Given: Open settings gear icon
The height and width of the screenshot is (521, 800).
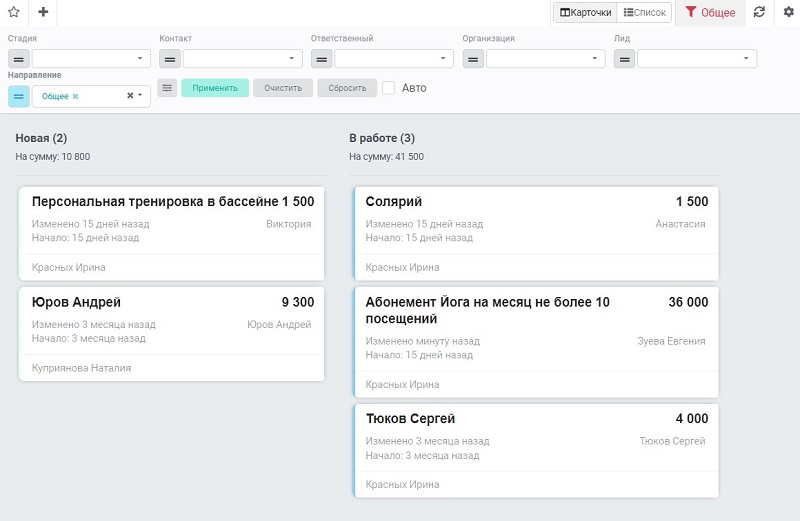Looking at the screenshot, I should [788, 12].
